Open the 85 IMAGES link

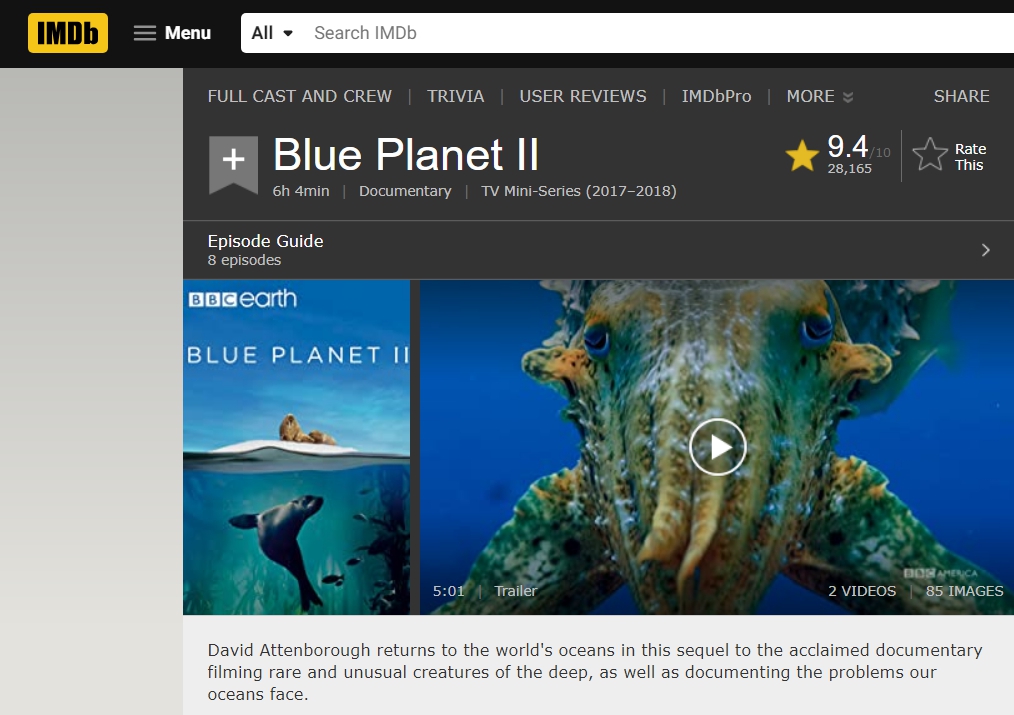point(964,591)
